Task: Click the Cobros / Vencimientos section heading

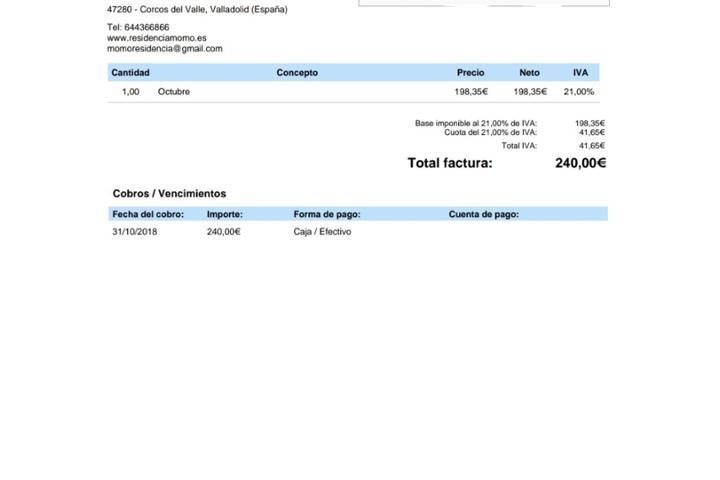Action: (x=169, y=194)
